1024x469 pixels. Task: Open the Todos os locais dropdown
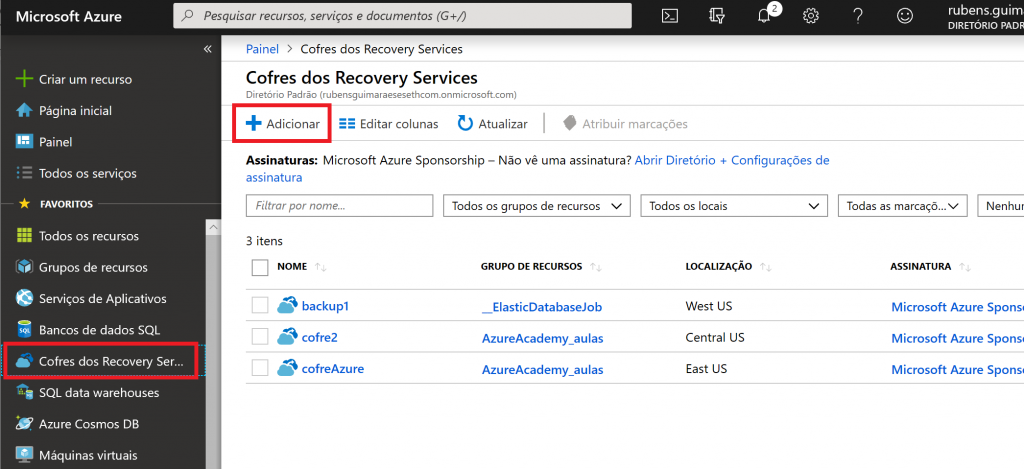tap(734, 206)
